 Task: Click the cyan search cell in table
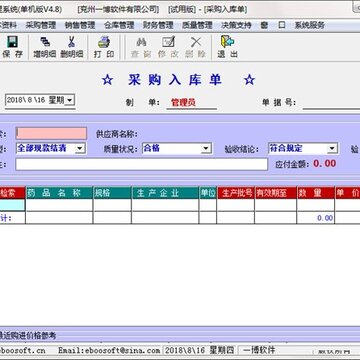tap(12, 205)
